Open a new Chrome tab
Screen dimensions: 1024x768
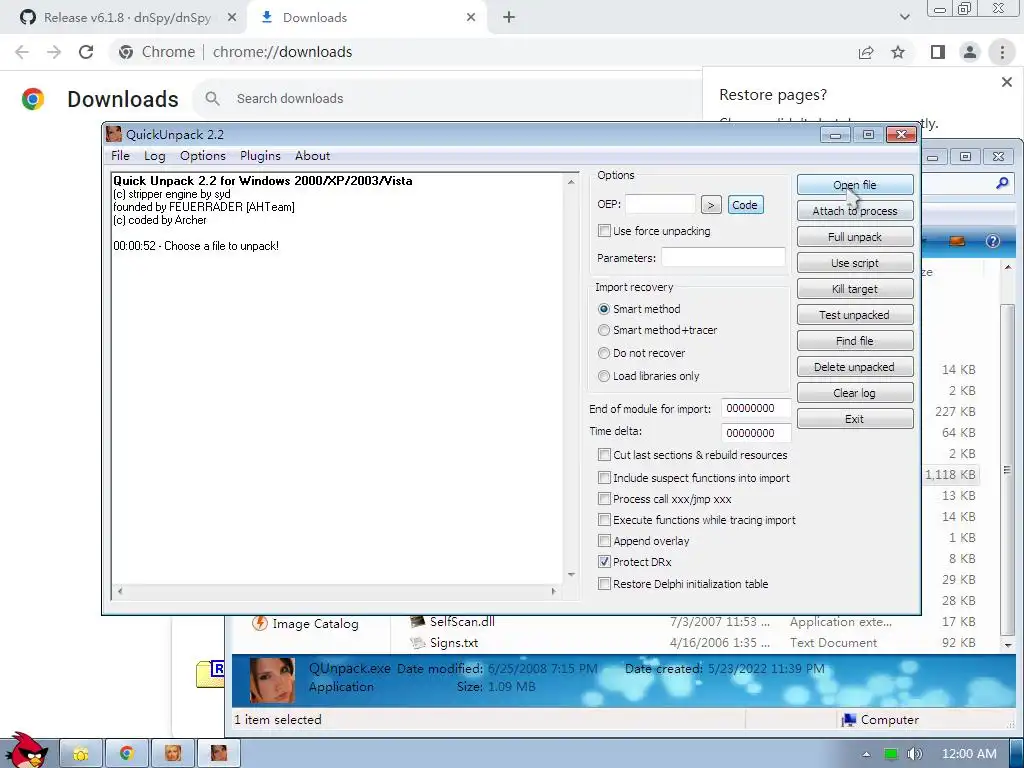pyautogui.click(x=509, y=18)
